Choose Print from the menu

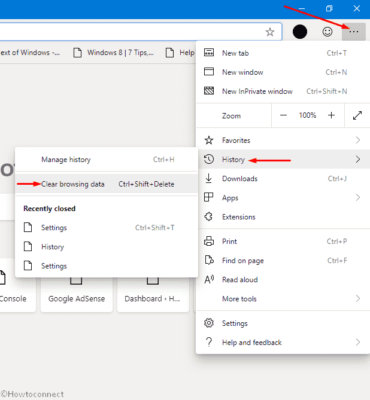click(283, 241)
